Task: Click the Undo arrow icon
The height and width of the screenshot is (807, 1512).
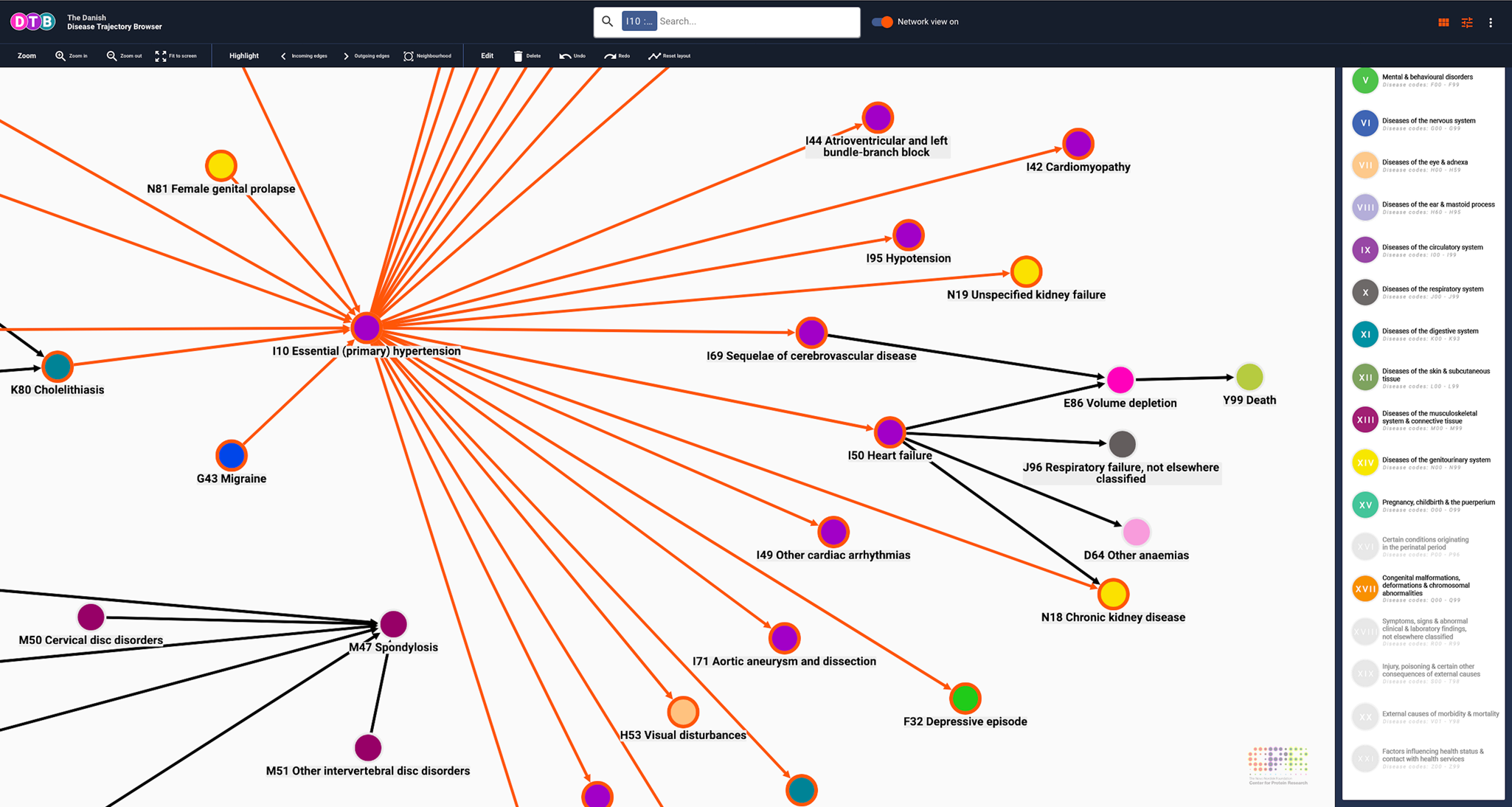Action: 565,56
